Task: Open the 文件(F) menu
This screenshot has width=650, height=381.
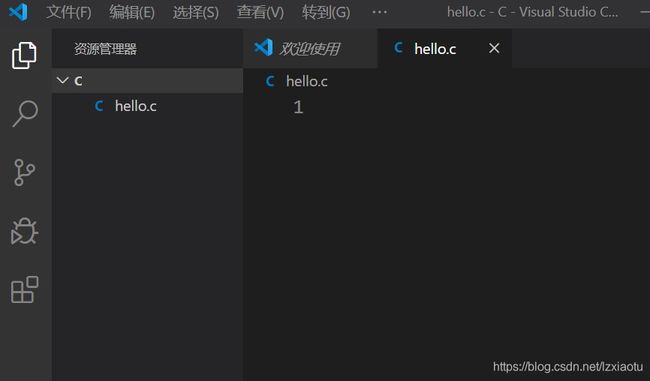Action: pyautogui.click(x=69, y=12)
